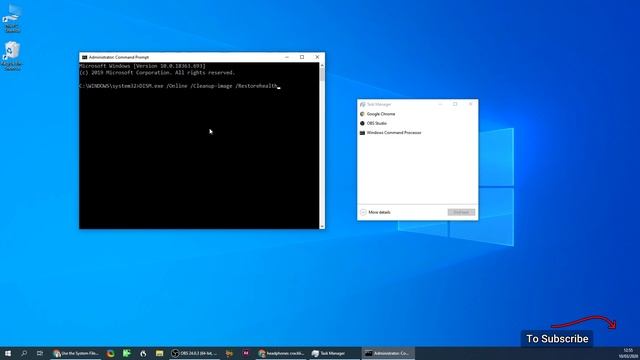640x360 pixels.
Task: Maximize the Task Manager window
Action: [455, 104]
